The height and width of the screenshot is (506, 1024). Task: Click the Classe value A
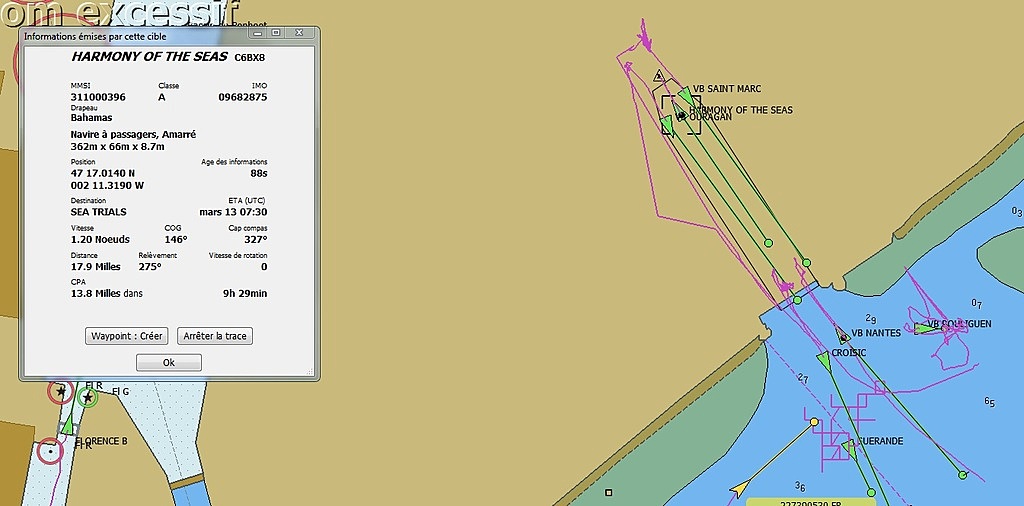point(161,97)
